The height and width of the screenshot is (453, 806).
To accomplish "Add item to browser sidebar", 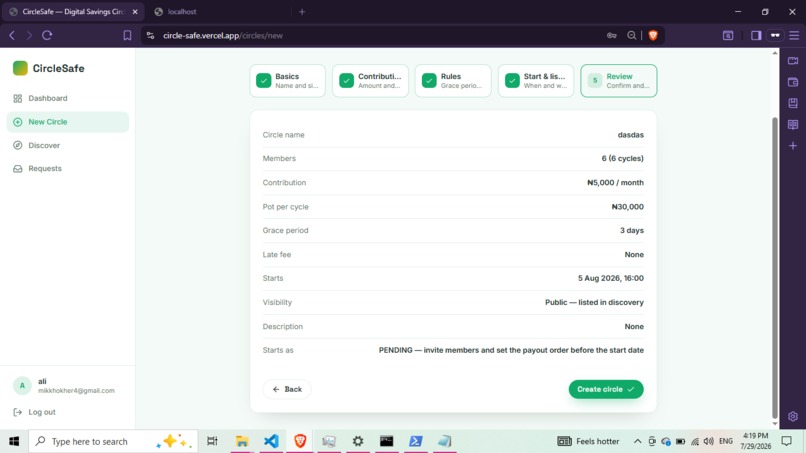I will click(x=793, y=146).
